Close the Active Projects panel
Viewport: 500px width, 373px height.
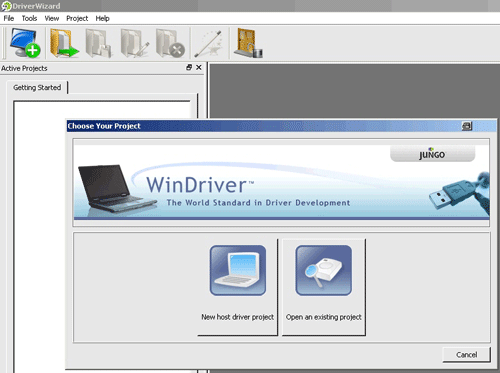(199, 67)
